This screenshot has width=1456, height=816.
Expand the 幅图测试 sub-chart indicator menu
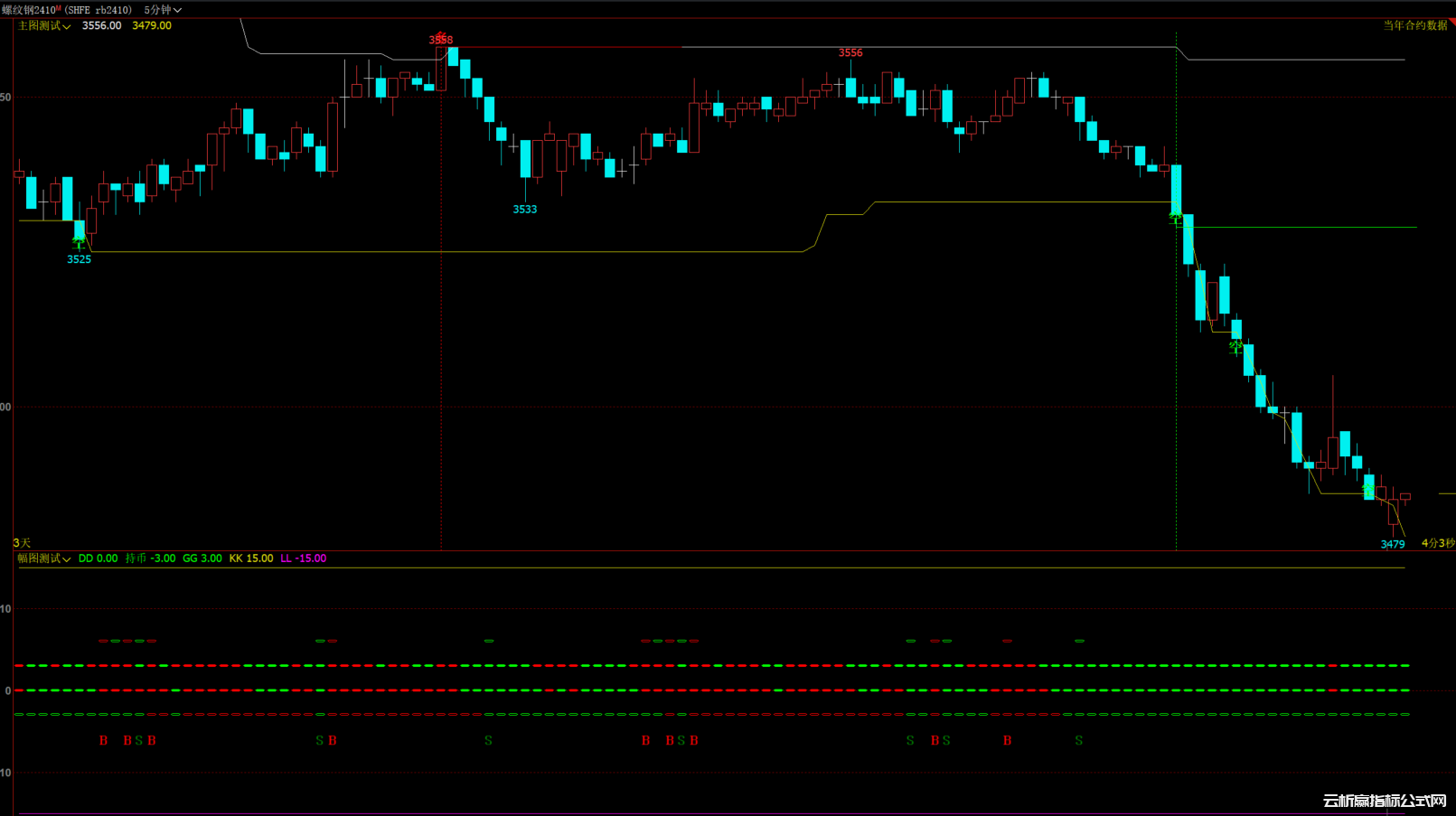pyautogui.click(x=44, y=558)
